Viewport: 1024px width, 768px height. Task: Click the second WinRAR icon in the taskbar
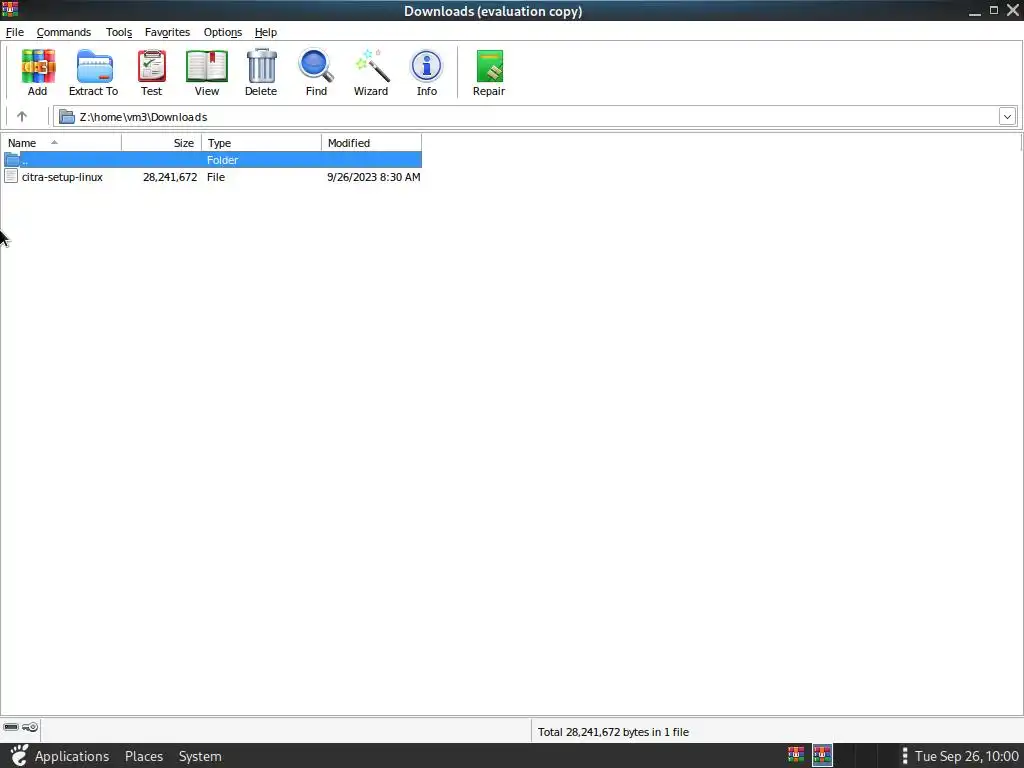click(x=822, y=755)
